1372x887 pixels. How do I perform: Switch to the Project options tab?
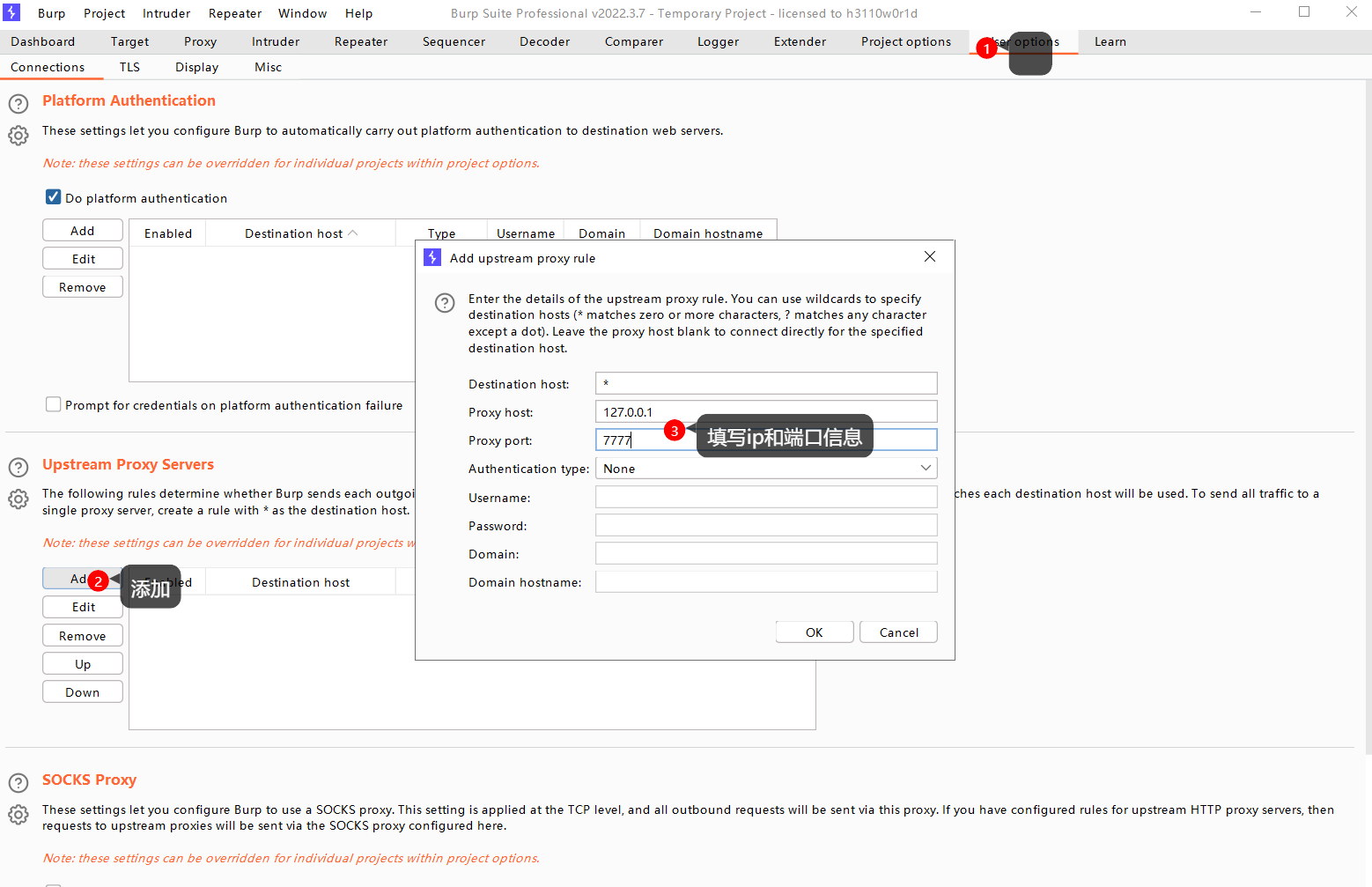click(x=906, y=41)
